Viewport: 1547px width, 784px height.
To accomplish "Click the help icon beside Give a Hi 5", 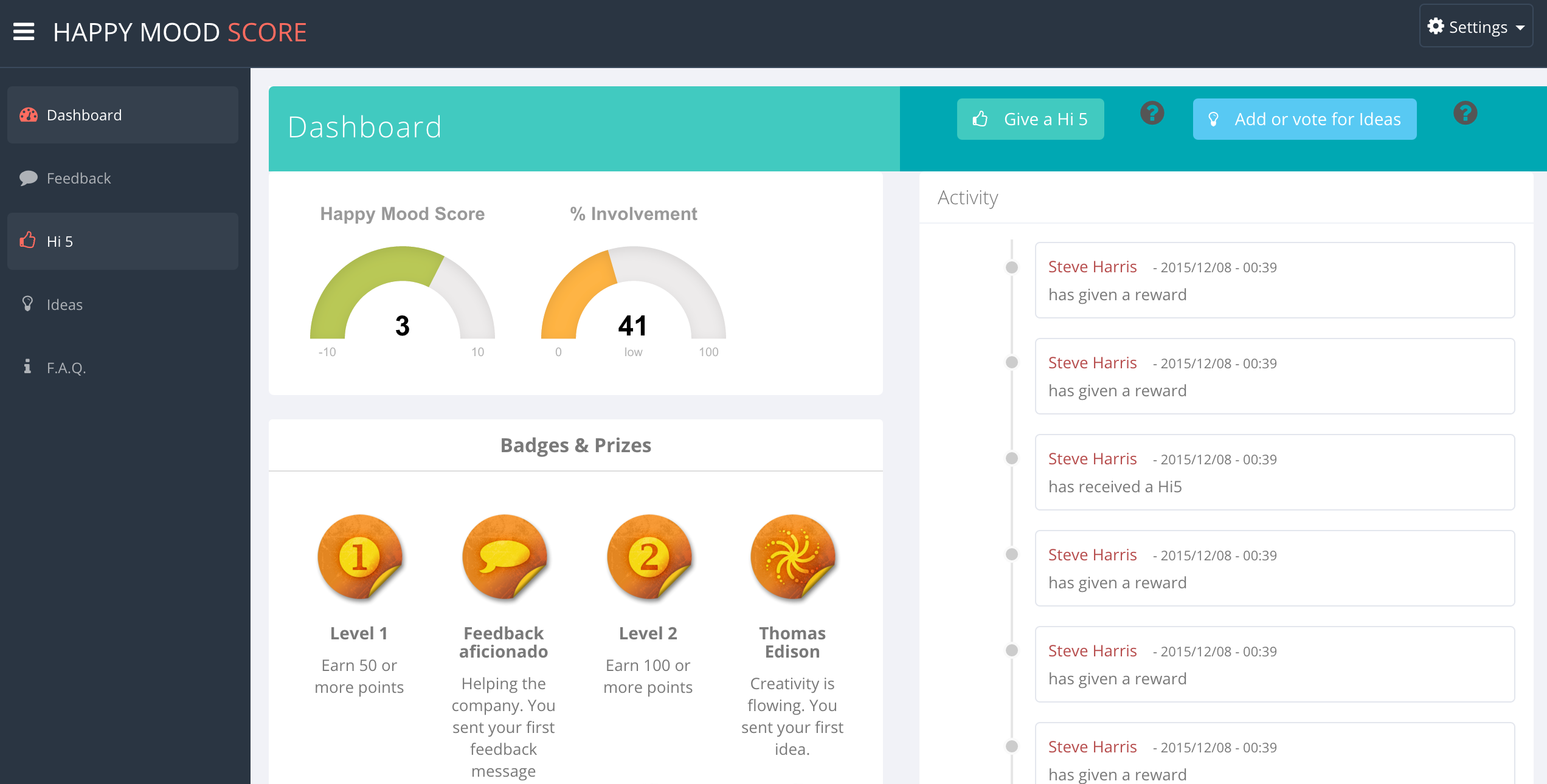I will pyautogui.click(x=1152, y=113).
